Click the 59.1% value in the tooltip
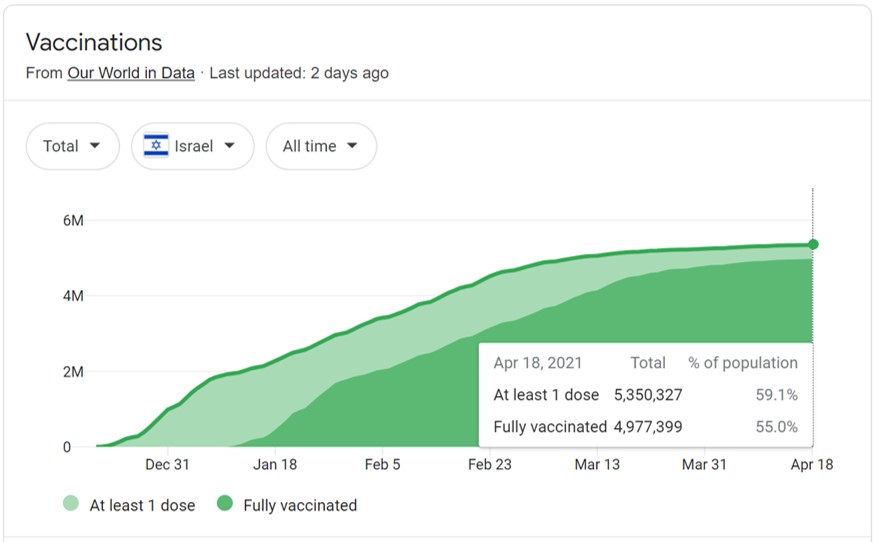The width and height of the screenshot is (878, 542). tap(776, 395)
